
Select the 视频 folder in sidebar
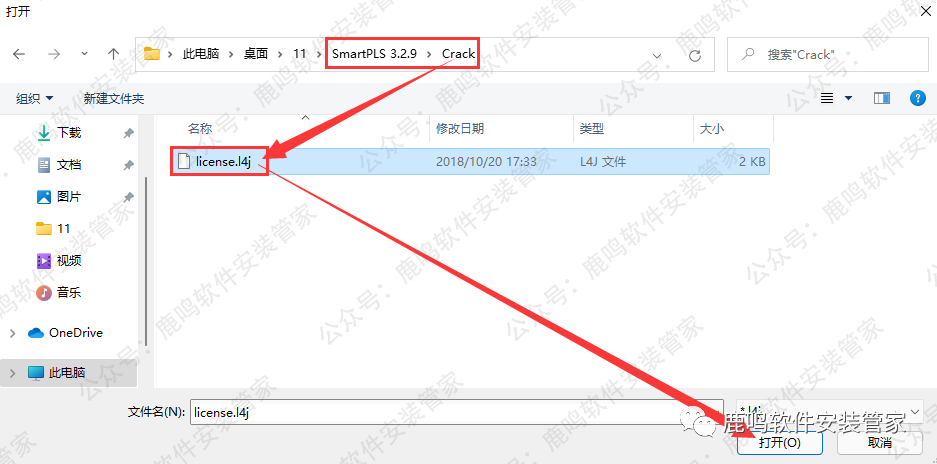coord(69,260)
